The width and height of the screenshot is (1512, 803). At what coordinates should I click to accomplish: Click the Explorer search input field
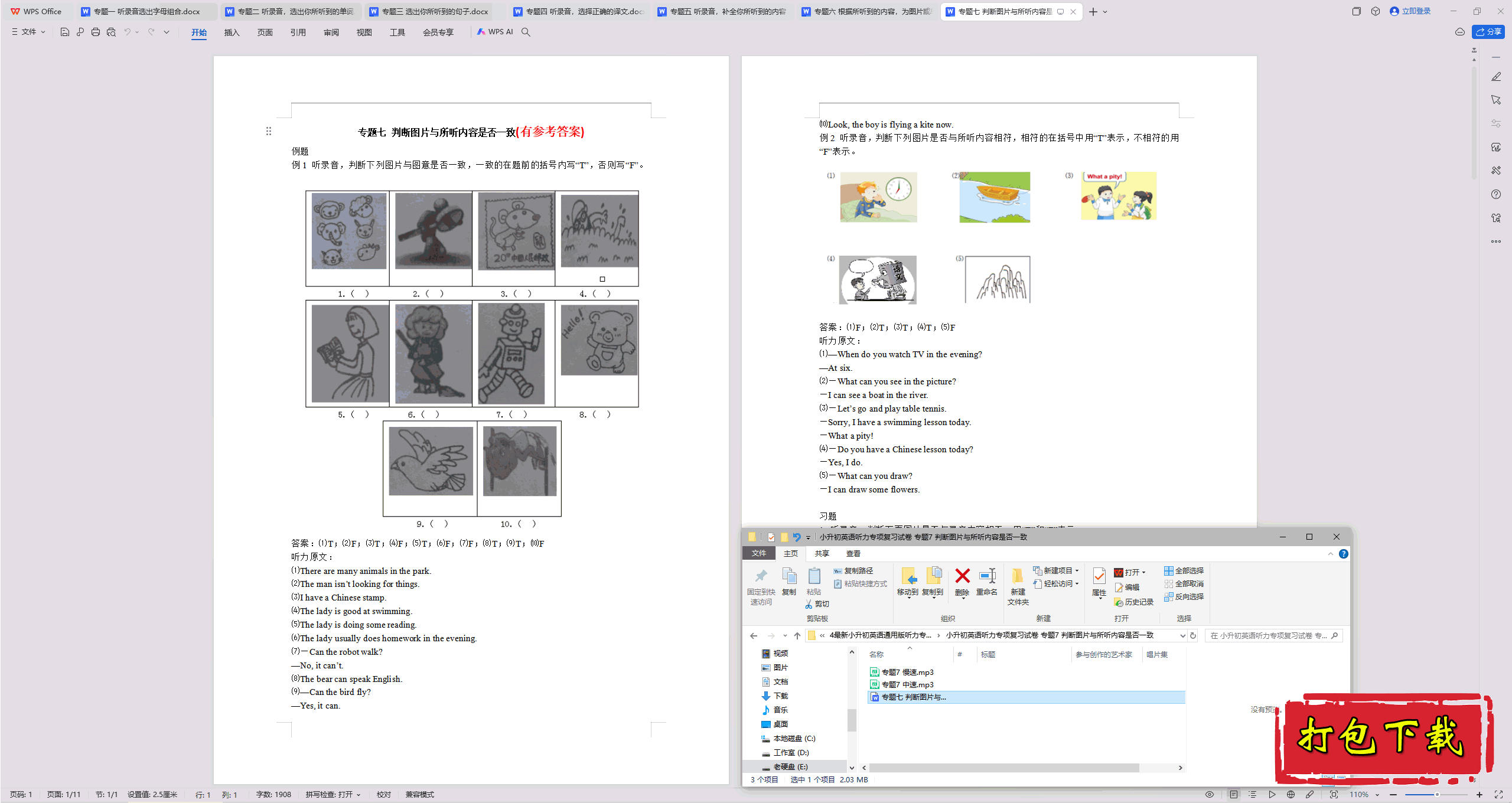click(1273, 635)
